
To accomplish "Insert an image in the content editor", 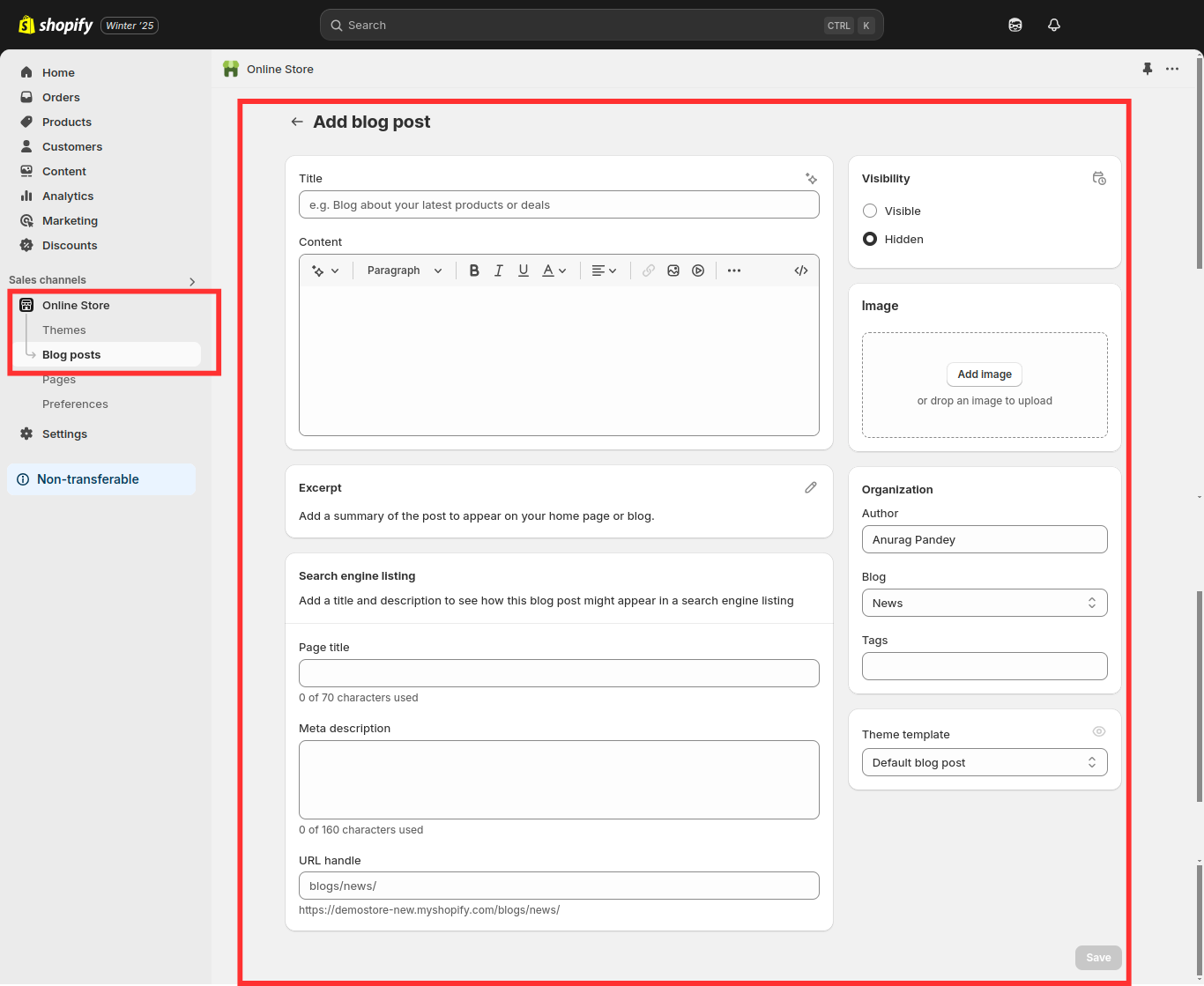I will 673,270.
